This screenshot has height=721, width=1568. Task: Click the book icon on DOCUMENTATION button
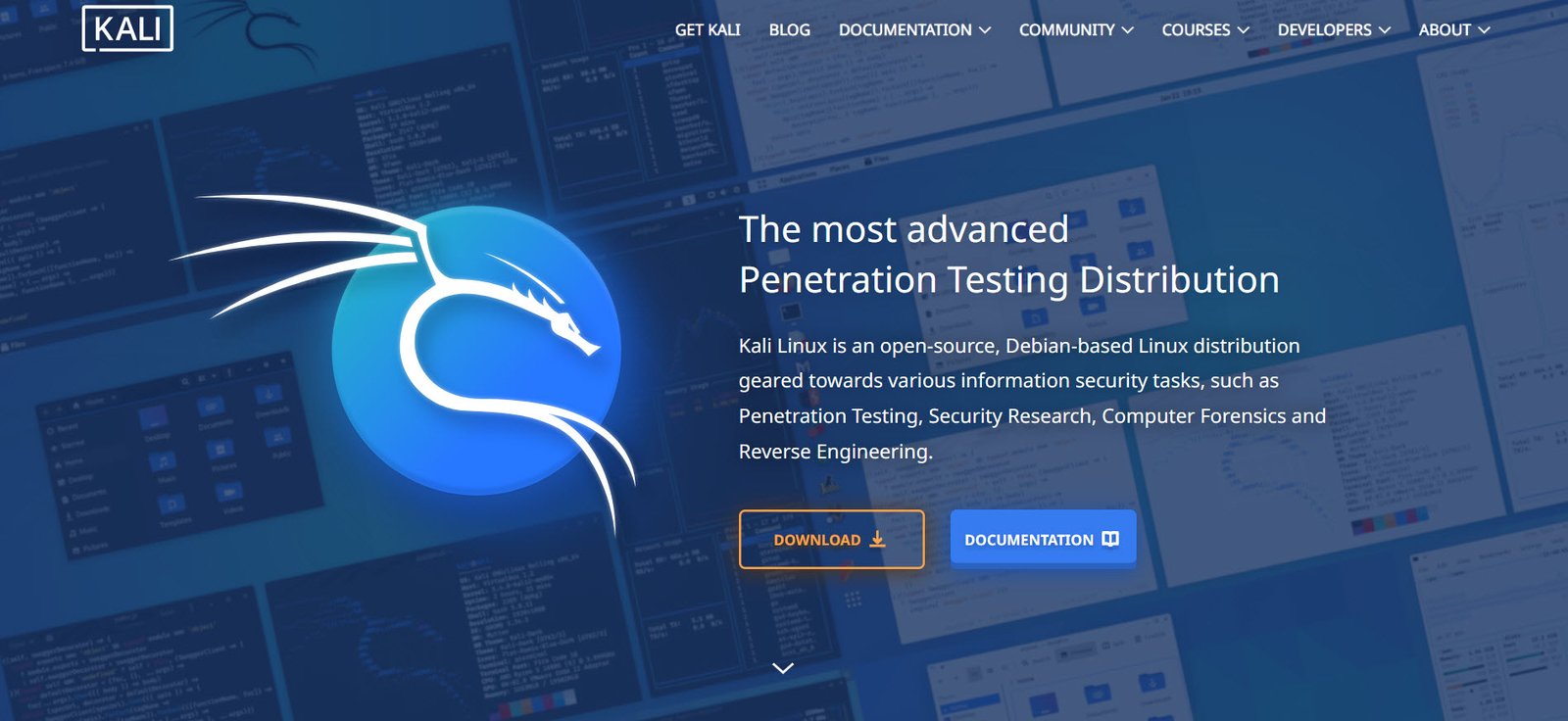pyautogui.click(x=1110, y=539)
